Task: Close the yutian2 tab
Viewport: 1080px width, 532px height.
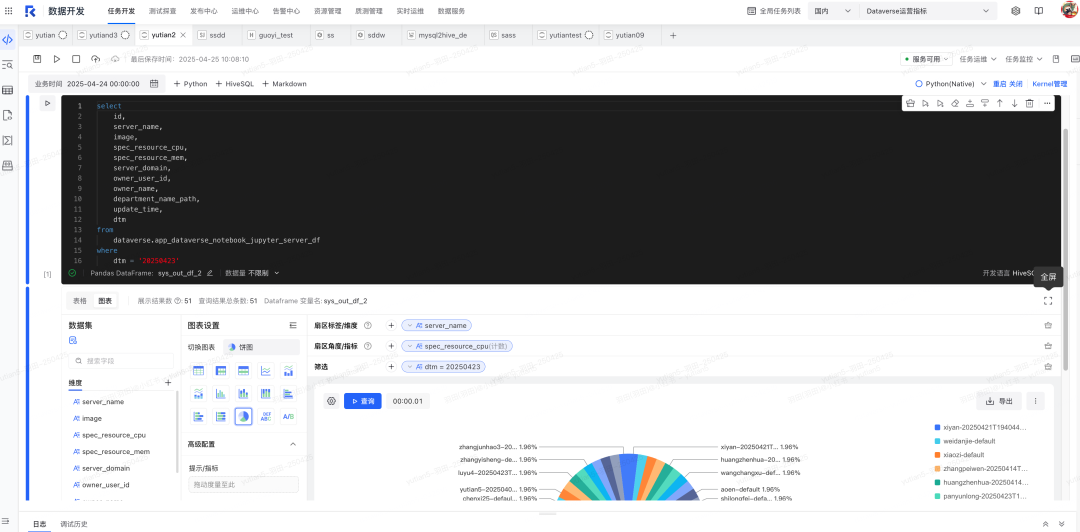Action: coord(183,35)
